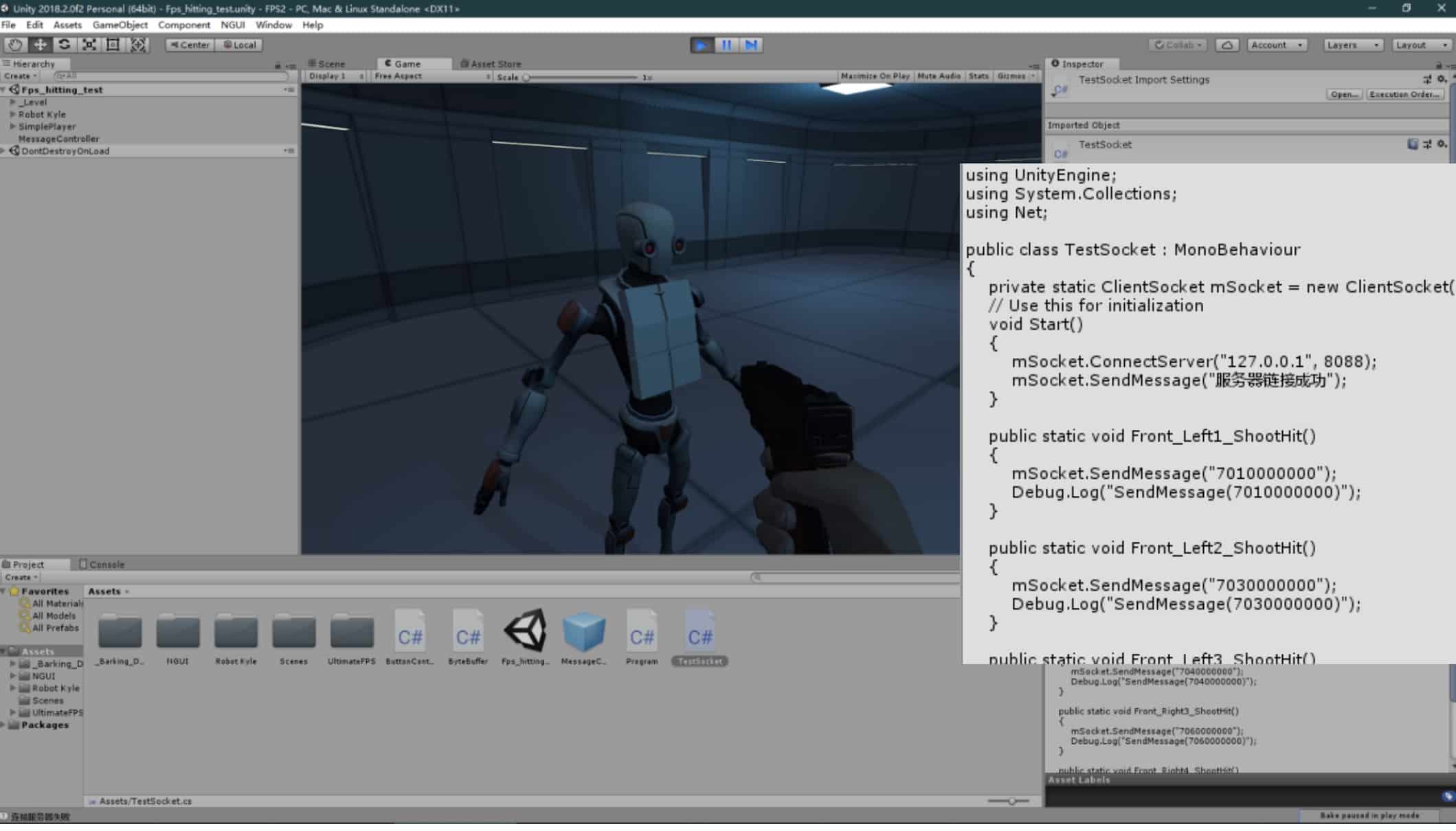
Task: Expand the Packages folder
Action: [4, 725]
